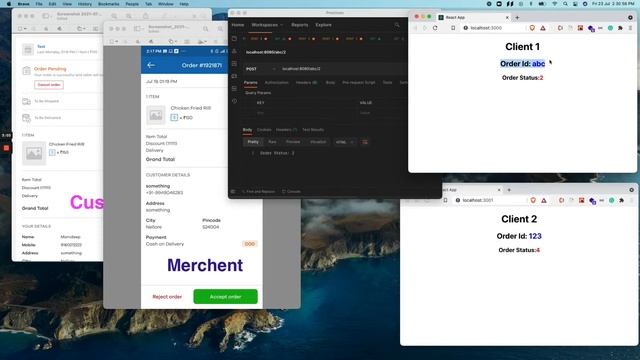The width and height of the screenshot is (640, 360).
Task: Click the red stop recording button at the left screen edge
Action: pos(6,148)
